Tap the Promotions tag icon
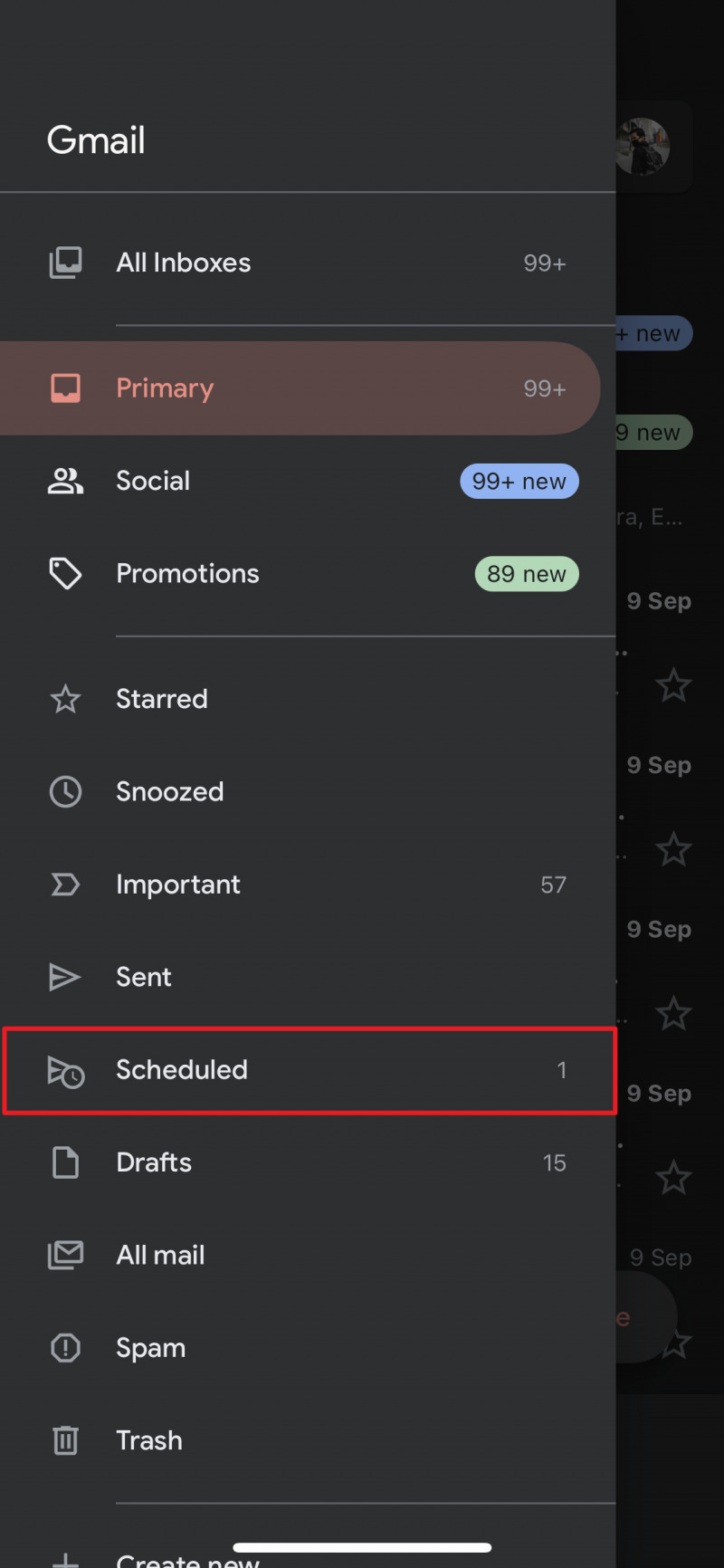The width and height of the screenshot is (724, 1568). [x=65, y=573]
